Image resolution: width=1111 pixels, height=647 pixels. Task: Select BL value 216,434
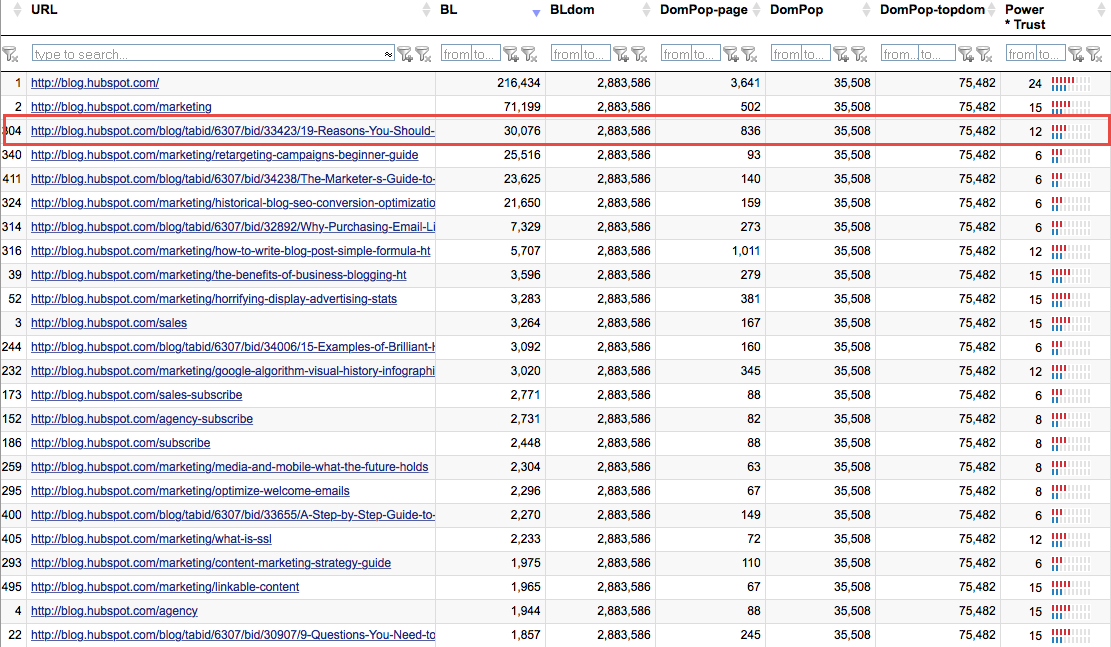coord(519,83)
